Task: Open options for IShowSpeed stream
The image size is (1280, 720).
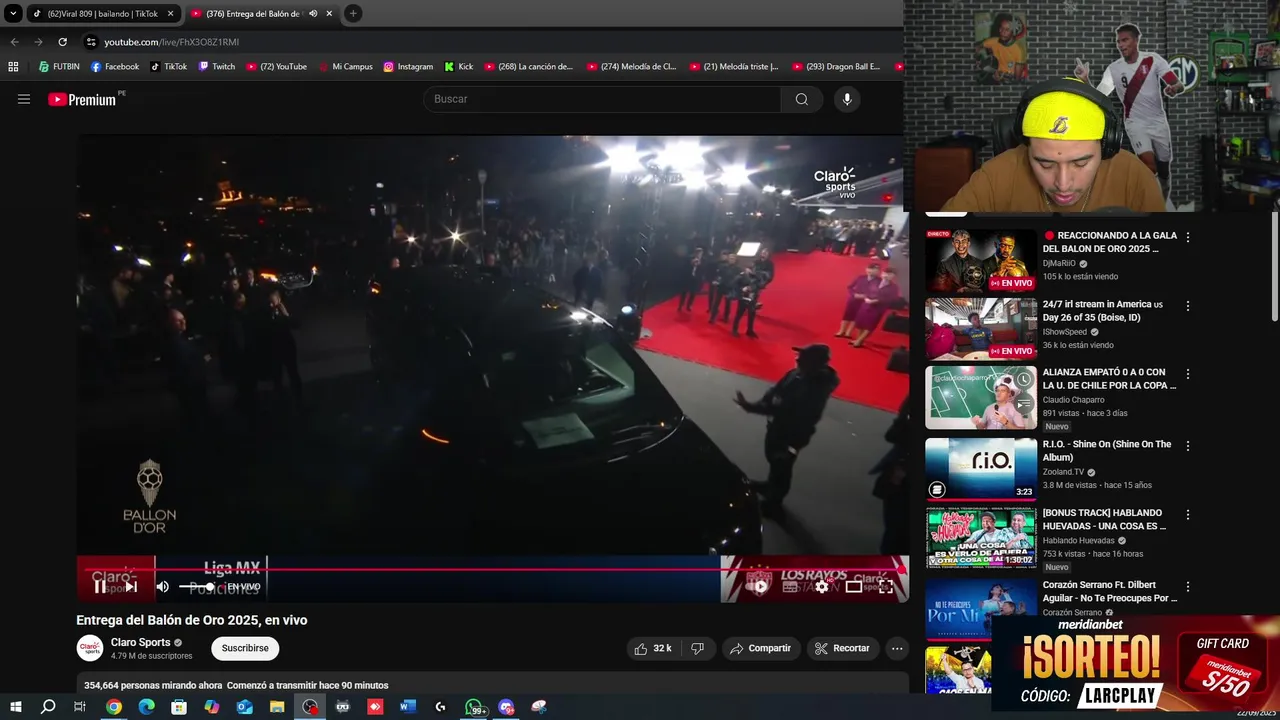Action: click(1188, 306)
